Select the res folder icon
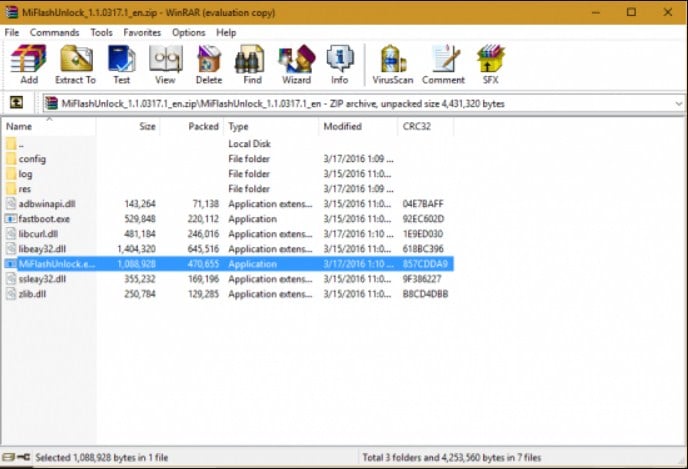Viewport: 688px width, 469px height. 11,189
